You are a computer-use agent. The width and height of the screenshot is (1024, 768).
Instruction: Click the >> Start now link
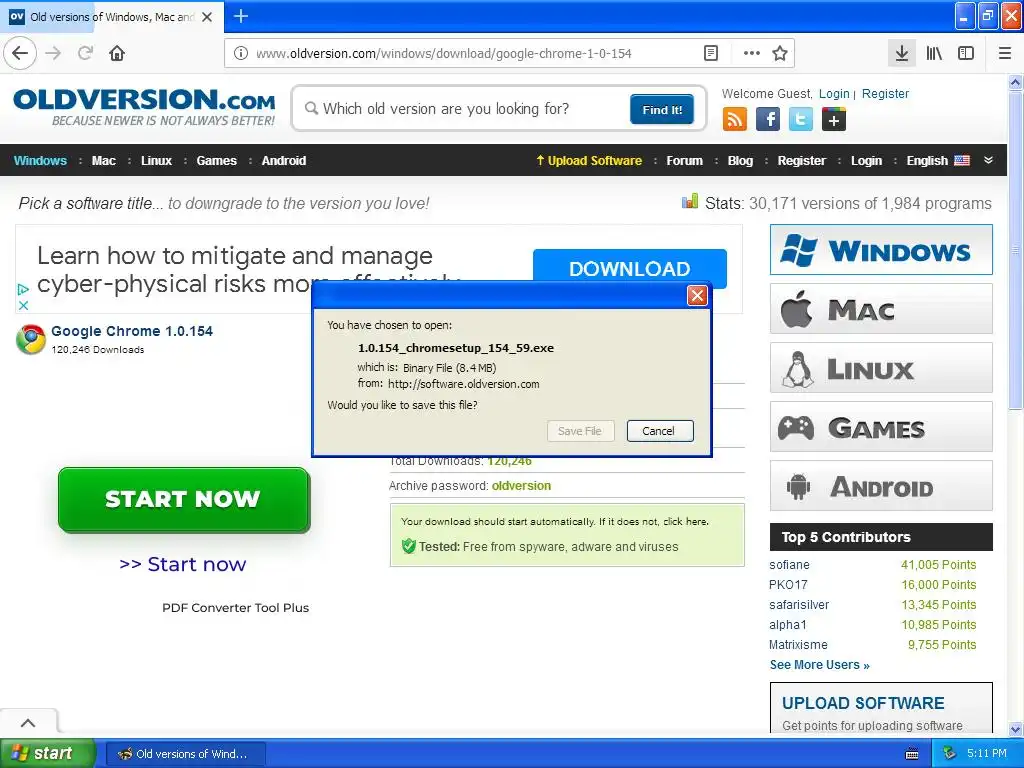coord(183,564)
